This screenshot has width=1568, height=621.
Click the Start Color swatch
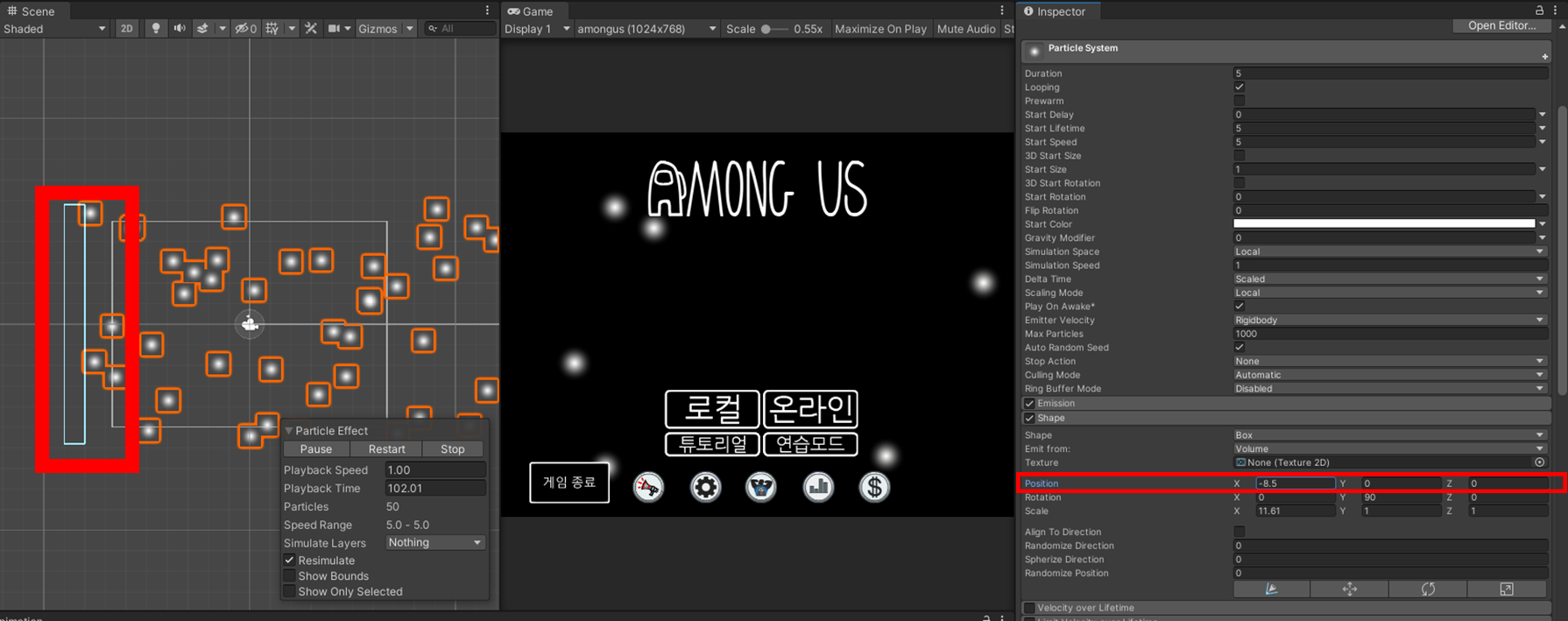tap(1384, 224)
